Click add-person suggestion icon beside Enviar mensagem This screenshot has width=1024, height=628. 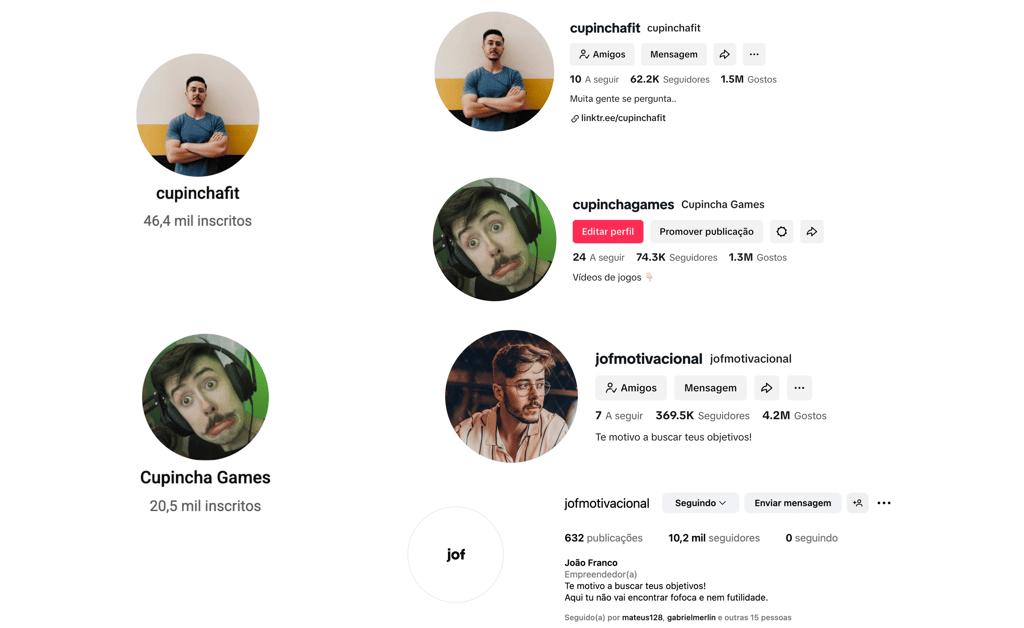coord(857,503)
